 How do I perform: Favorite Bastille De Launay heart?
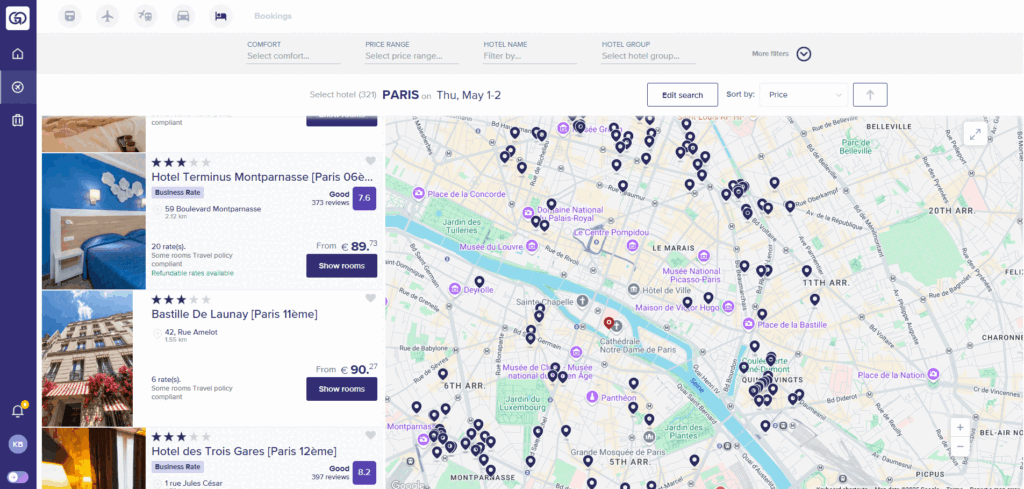coord(370,298)
